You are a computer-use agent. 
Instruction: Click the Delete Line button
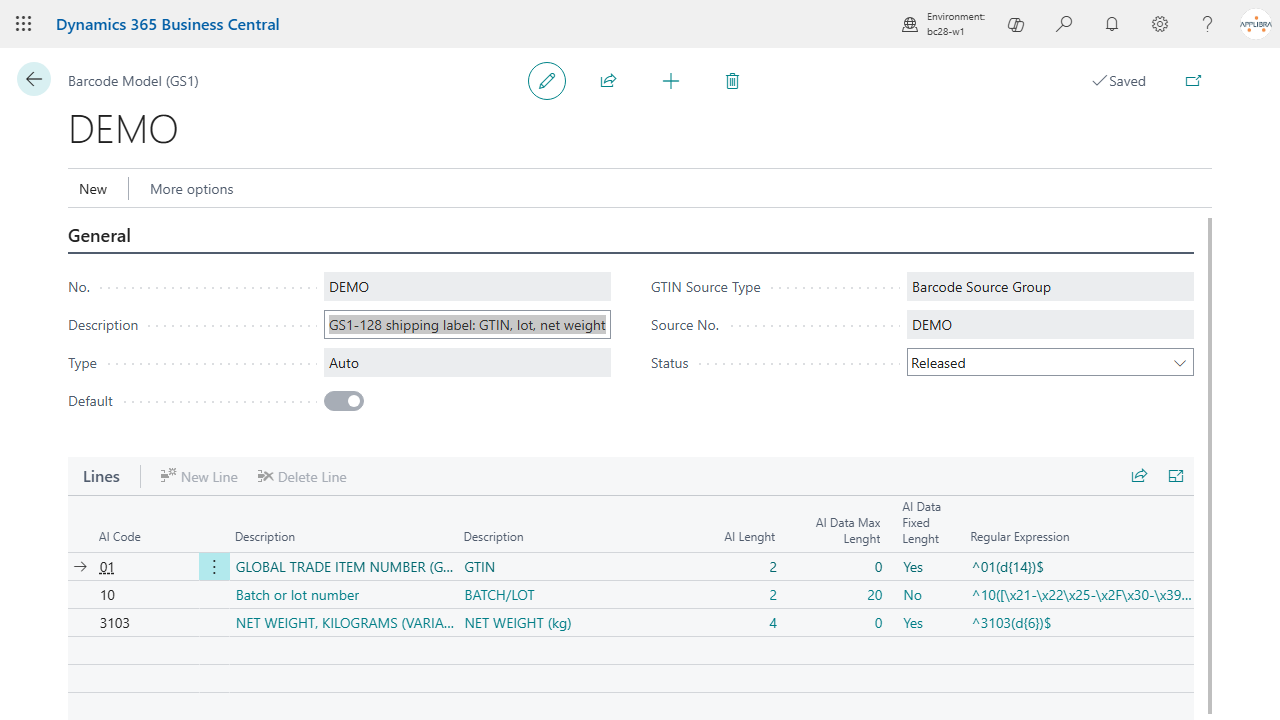point(302,477)
